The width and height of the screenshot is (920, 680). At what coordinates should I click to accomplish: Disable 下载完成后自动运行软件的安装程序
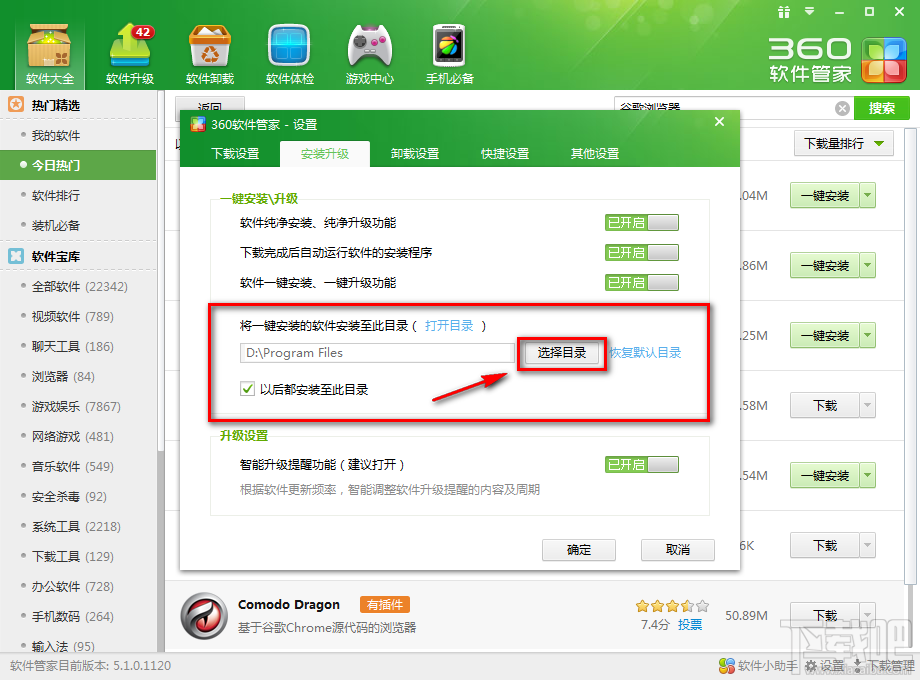point(641,252)
